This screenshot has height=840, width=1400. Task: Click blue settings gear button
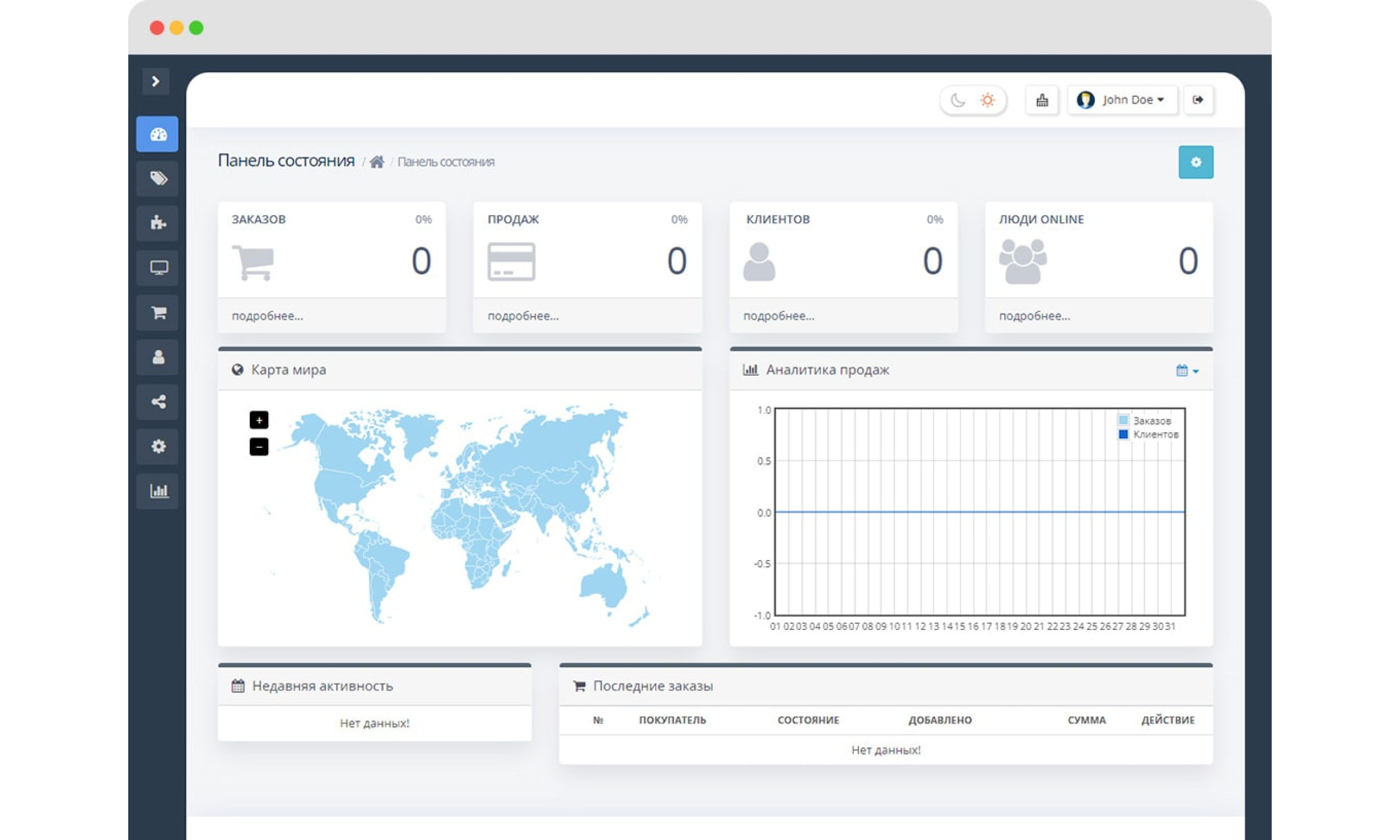coord(1195,162)
